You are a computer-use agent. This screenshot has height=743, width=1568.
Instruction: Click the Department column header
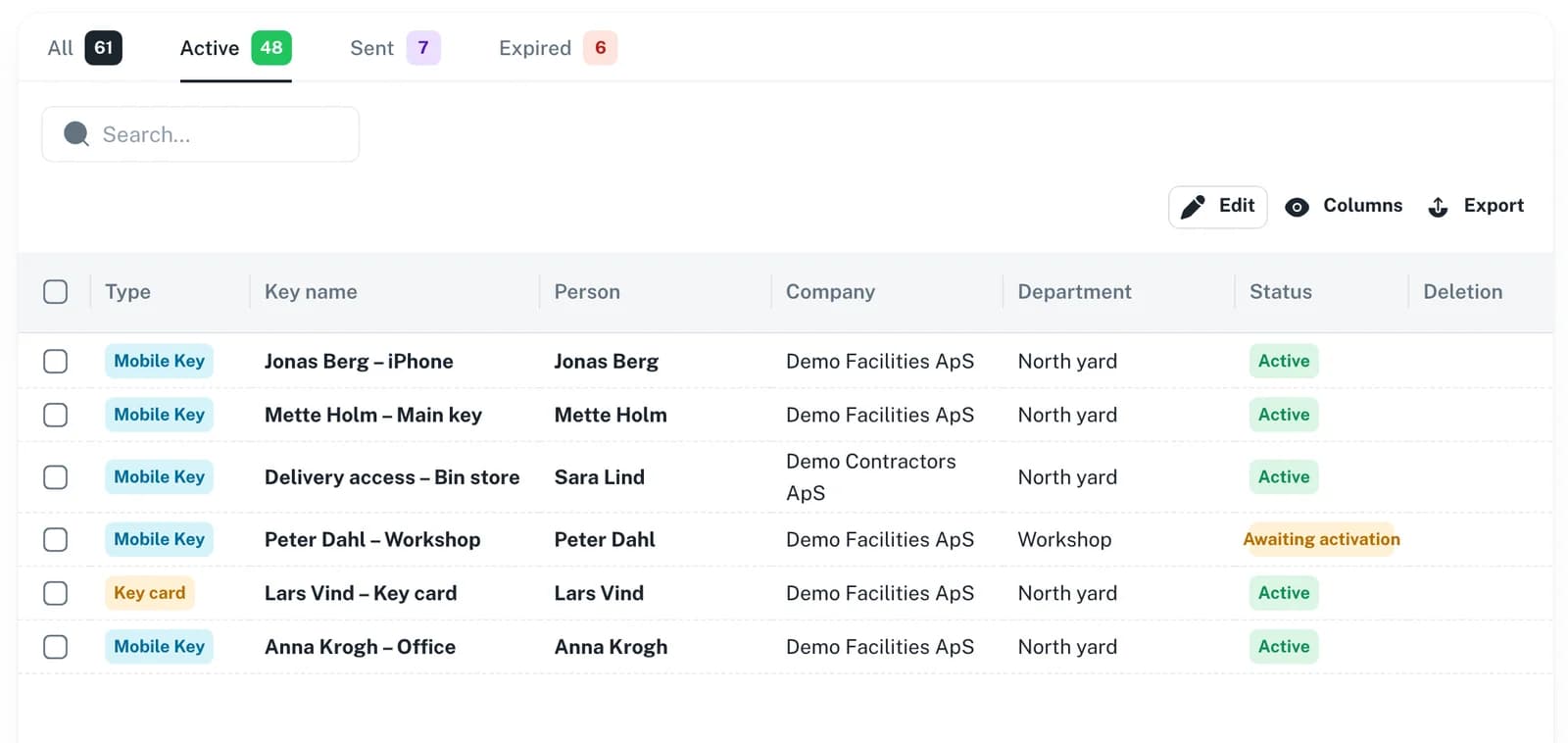(x=1074, y=292)
